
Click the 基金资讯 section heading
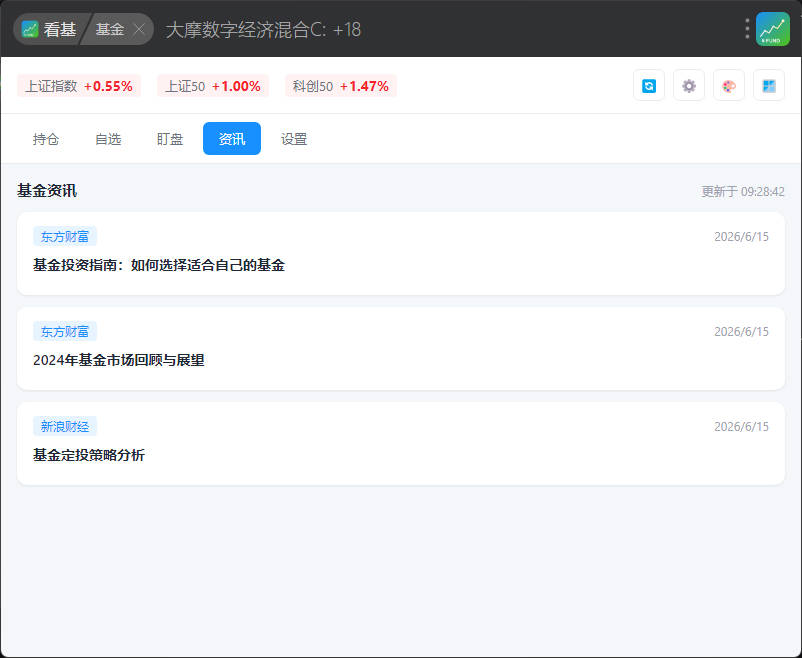[47, 191]
